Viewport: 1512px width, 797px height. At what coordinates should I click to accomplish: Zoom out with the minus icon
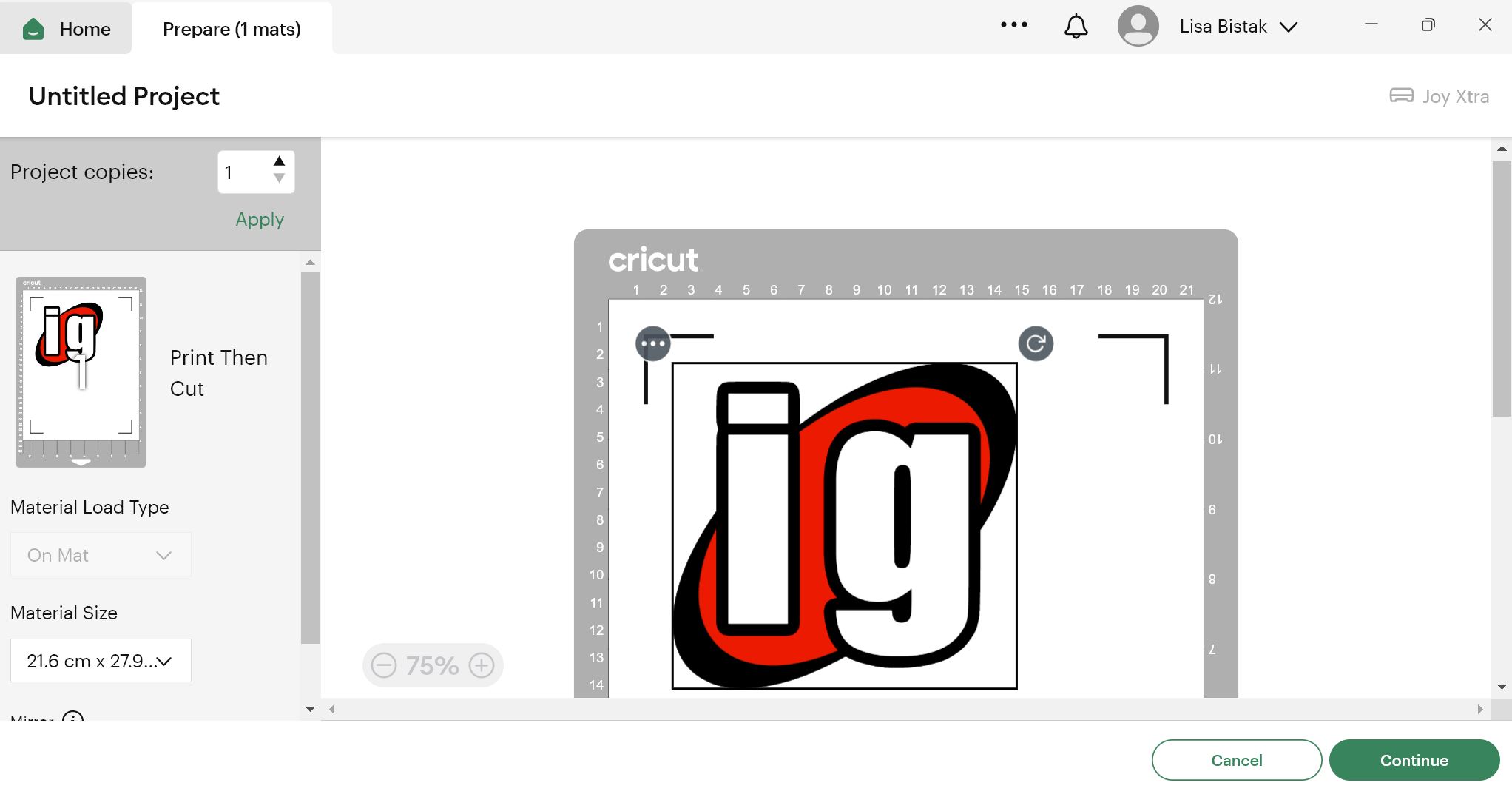pos(384,665)
